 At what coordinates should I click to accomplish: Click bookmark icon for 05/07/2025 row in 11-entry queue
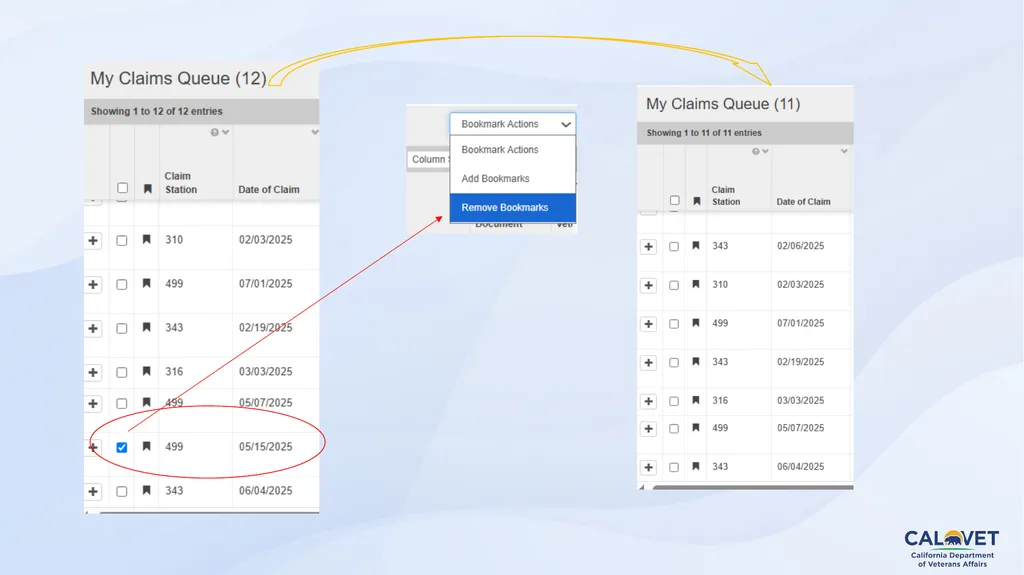click(696, 428)
